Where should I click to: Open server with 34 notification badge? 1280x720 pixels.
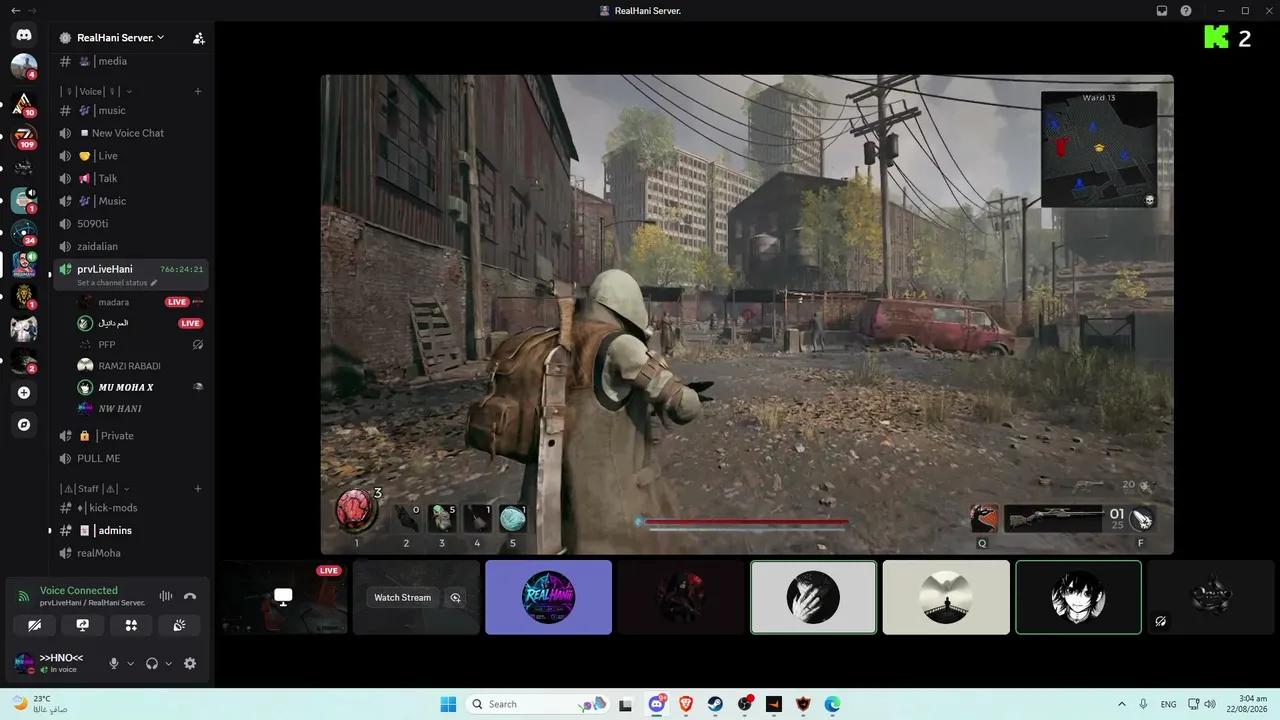point(24,232)
